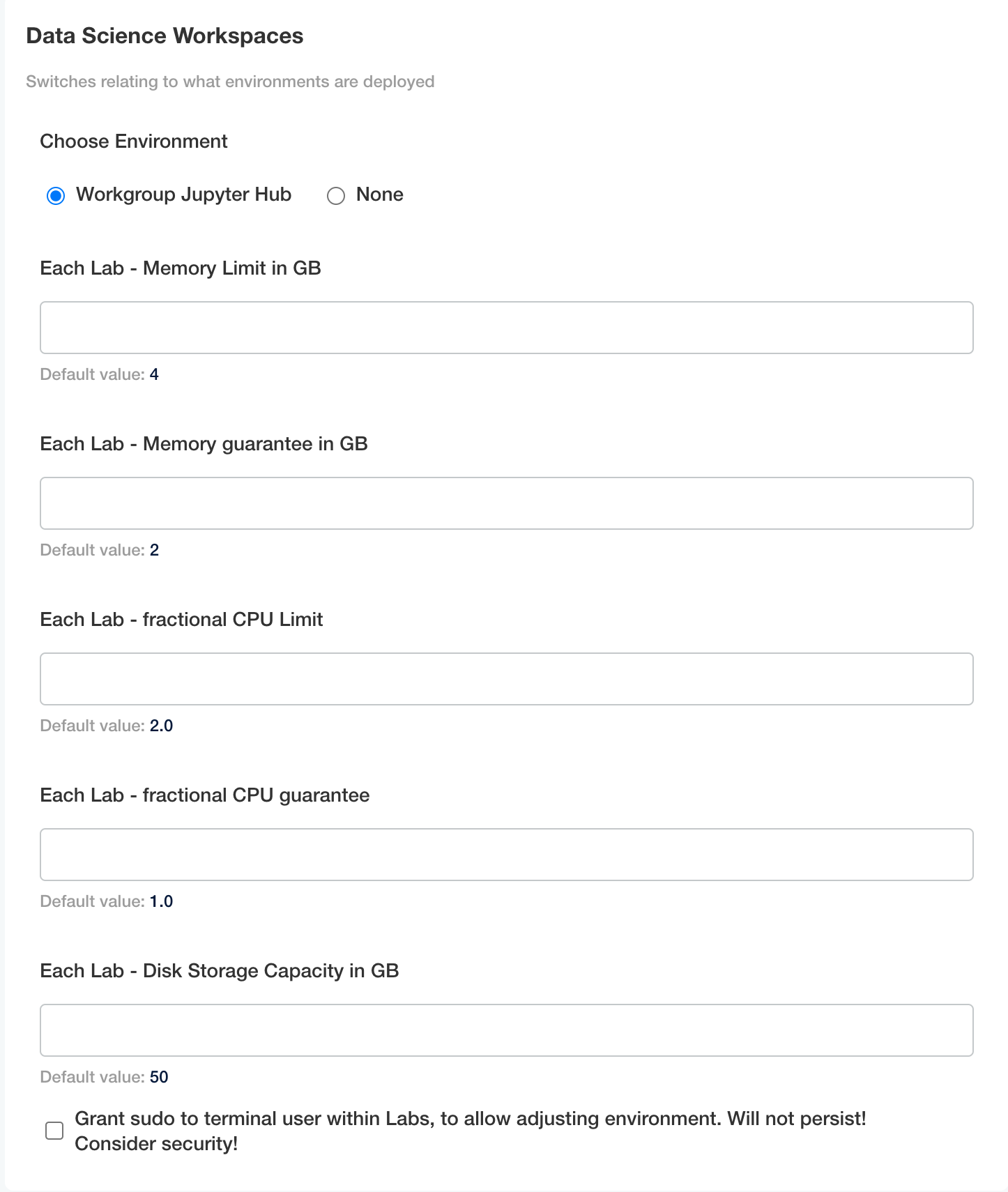This screenshot has width=1008, height=1192.
Task: Click default value "50" under Disk Storage
Action: 158,1077
